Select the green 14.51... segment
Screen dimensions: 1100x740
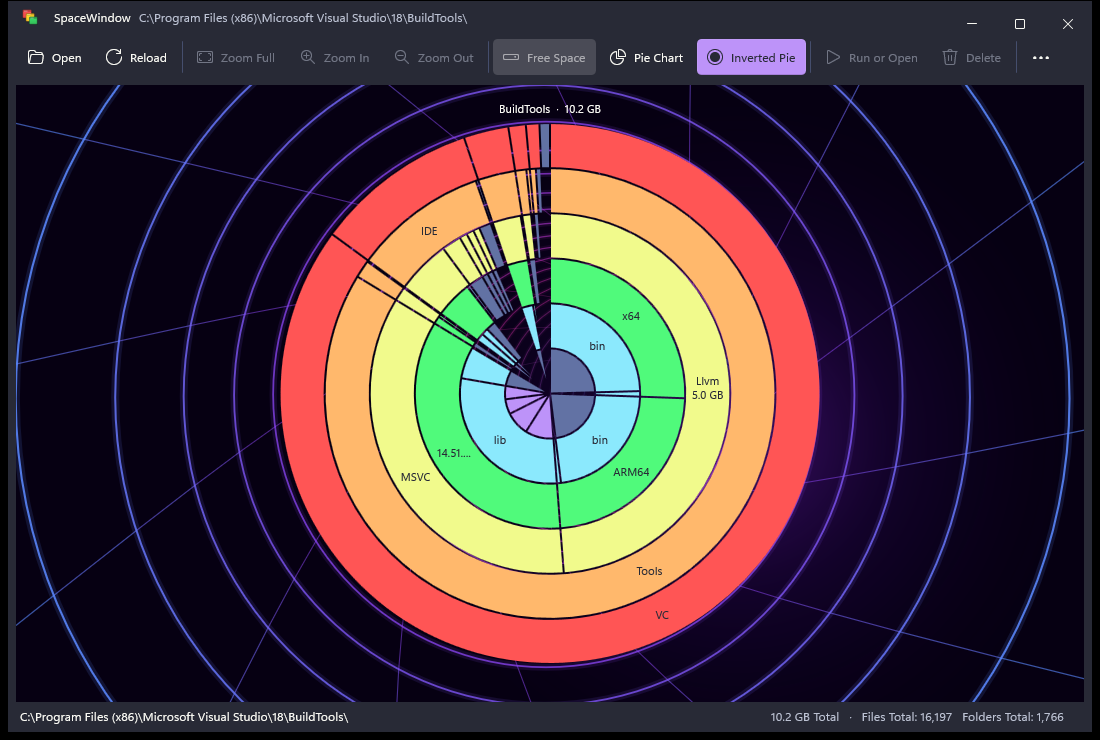pyautogui.click(x=453, y=453)
